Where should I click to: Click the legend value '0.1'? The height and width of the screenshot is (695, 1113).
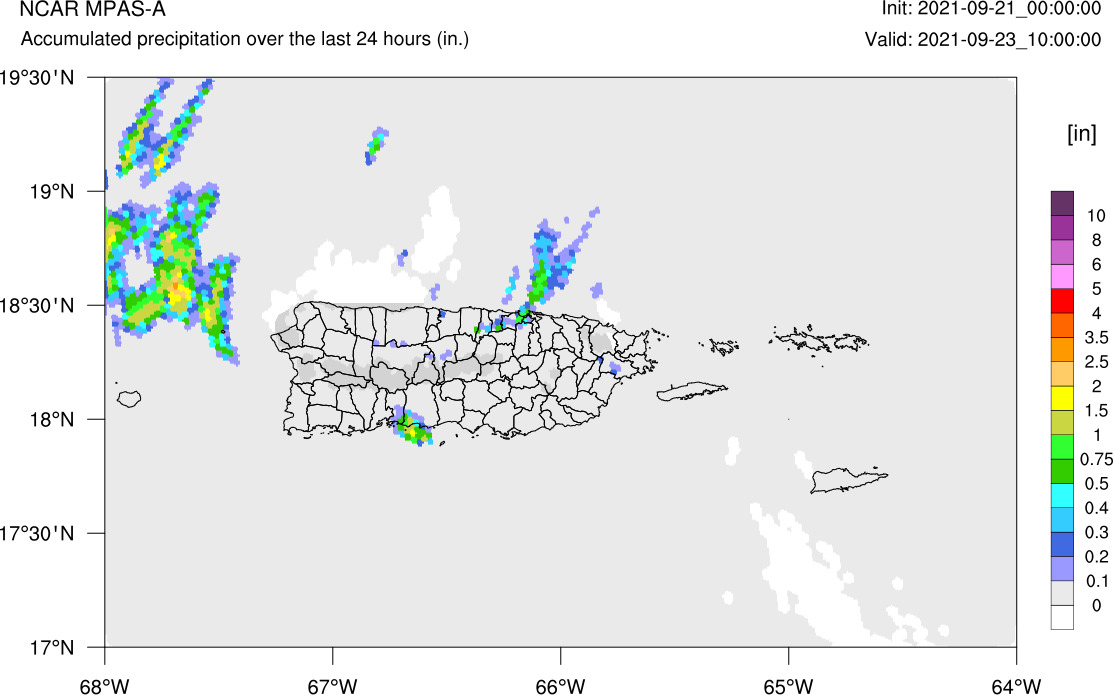tap(1097, 581)
